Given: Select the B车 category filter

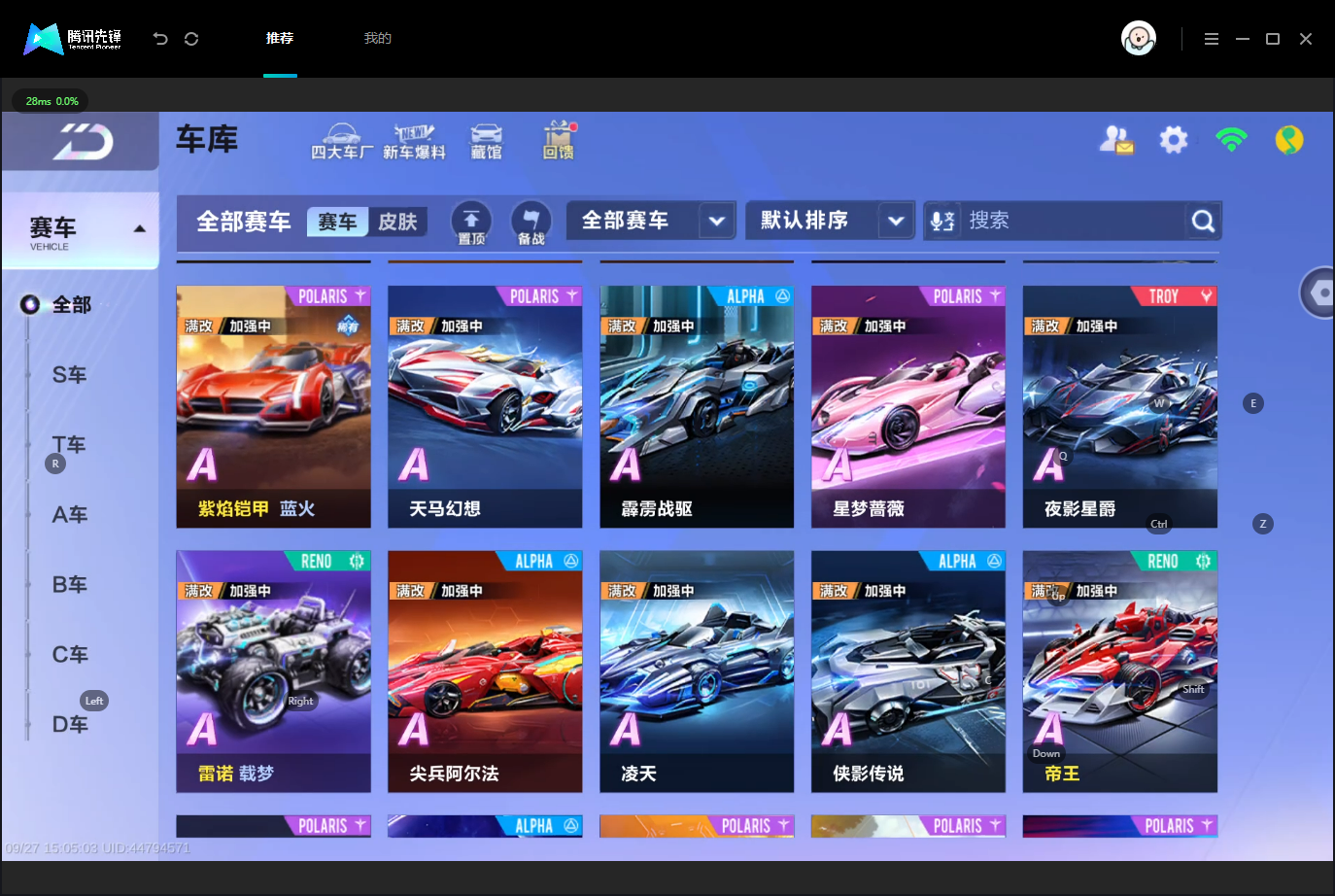Looking at the screenshot, I should pos(70,585).
